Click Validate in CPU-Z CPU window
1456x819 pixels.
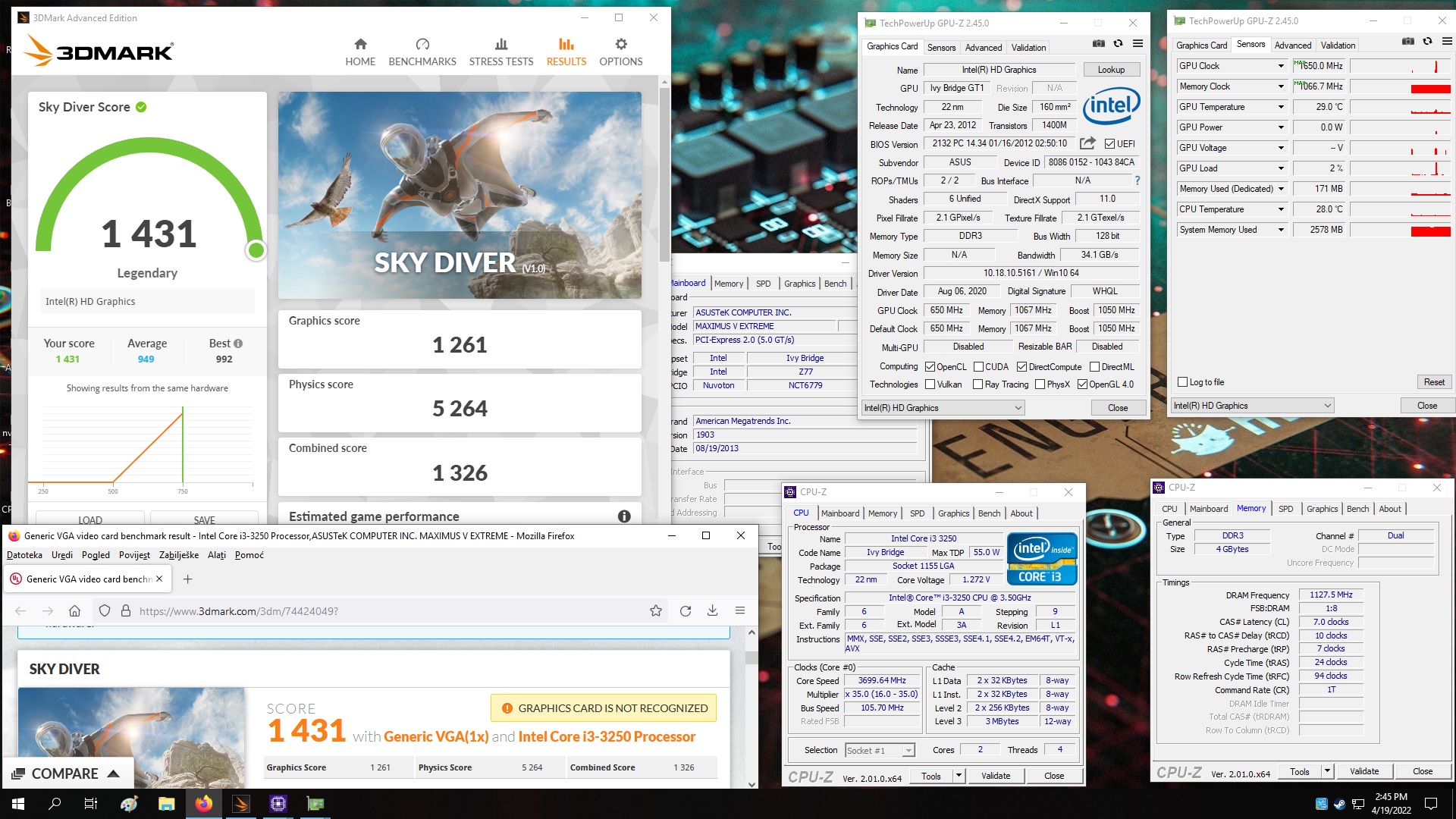995,776
